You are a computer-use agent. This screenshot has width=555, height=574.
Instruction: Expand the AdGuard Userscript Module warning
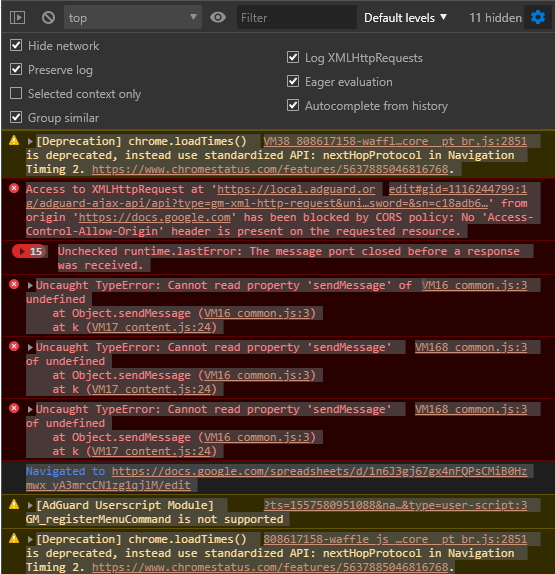30,506
